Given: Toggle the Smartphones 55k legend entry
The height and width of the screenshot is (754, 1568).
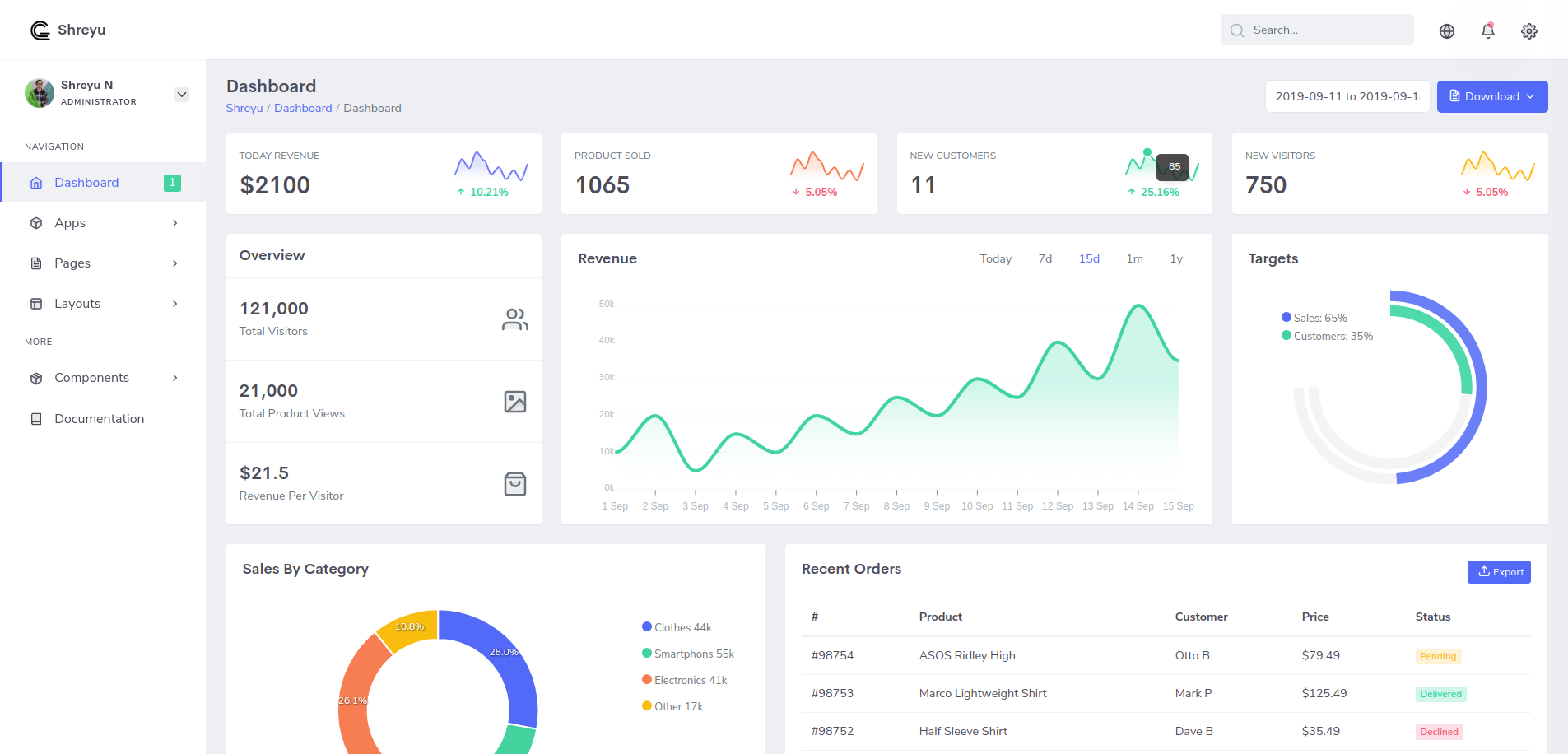Looking at the screenshot, I should click(x=688, y=654).
